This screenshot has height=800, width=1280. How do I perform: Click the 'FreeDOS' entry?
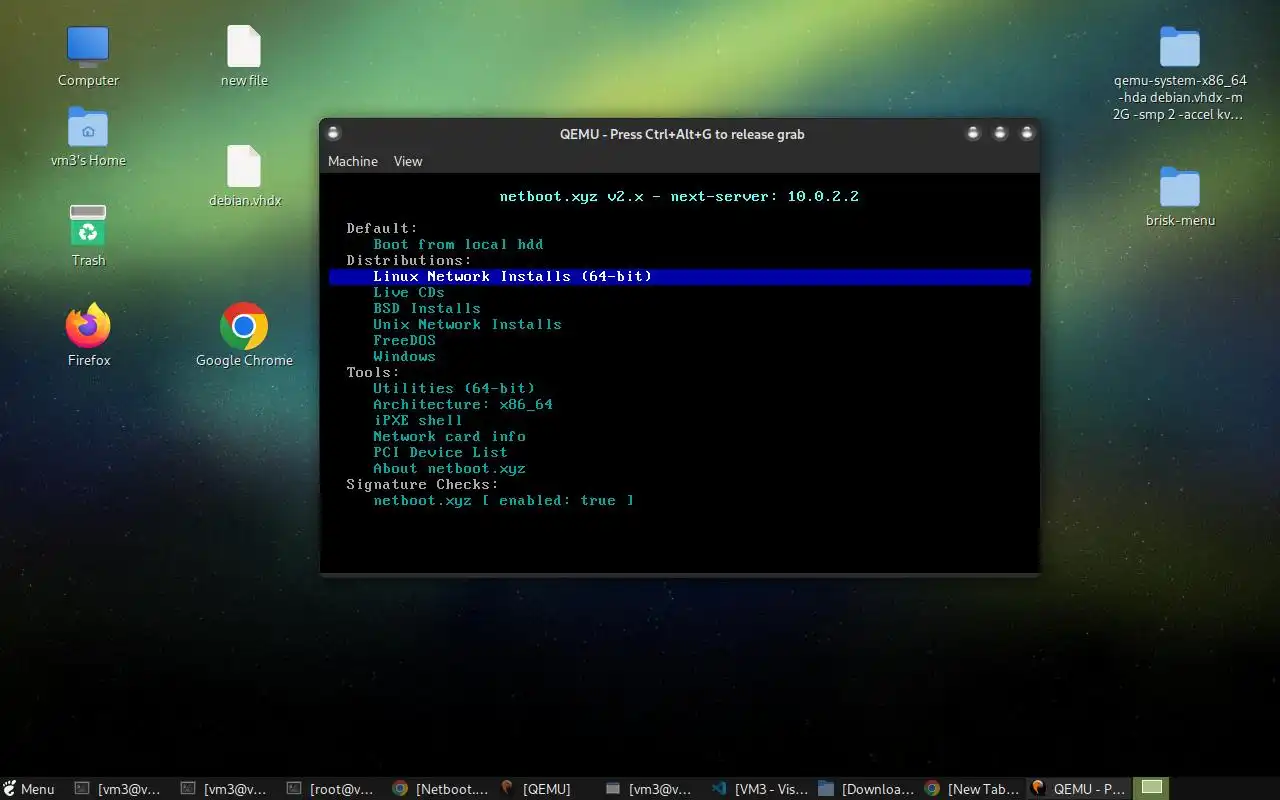(x=404, y=340)
